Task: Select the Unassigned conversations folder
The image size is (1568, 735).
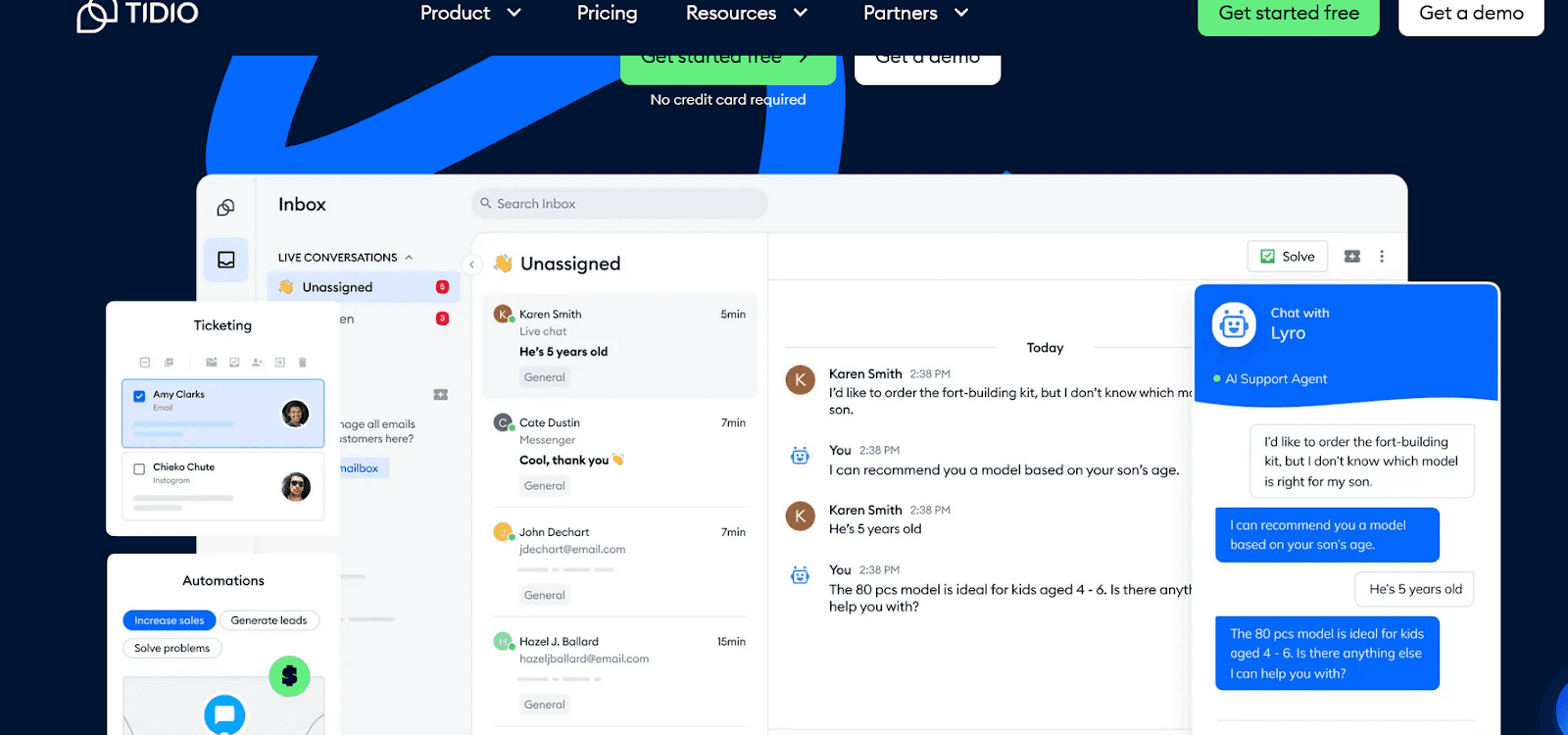Action: [x=337, y=287]
